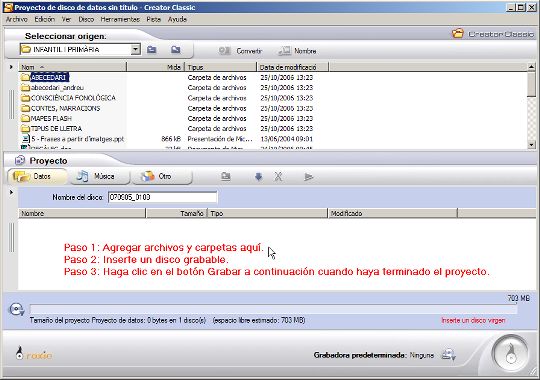Open the INFANTIL I PRIMÀRIA source dropdown
Viewport: 540px width, 380px height.
pyautogui.click(x=136, y=49)
